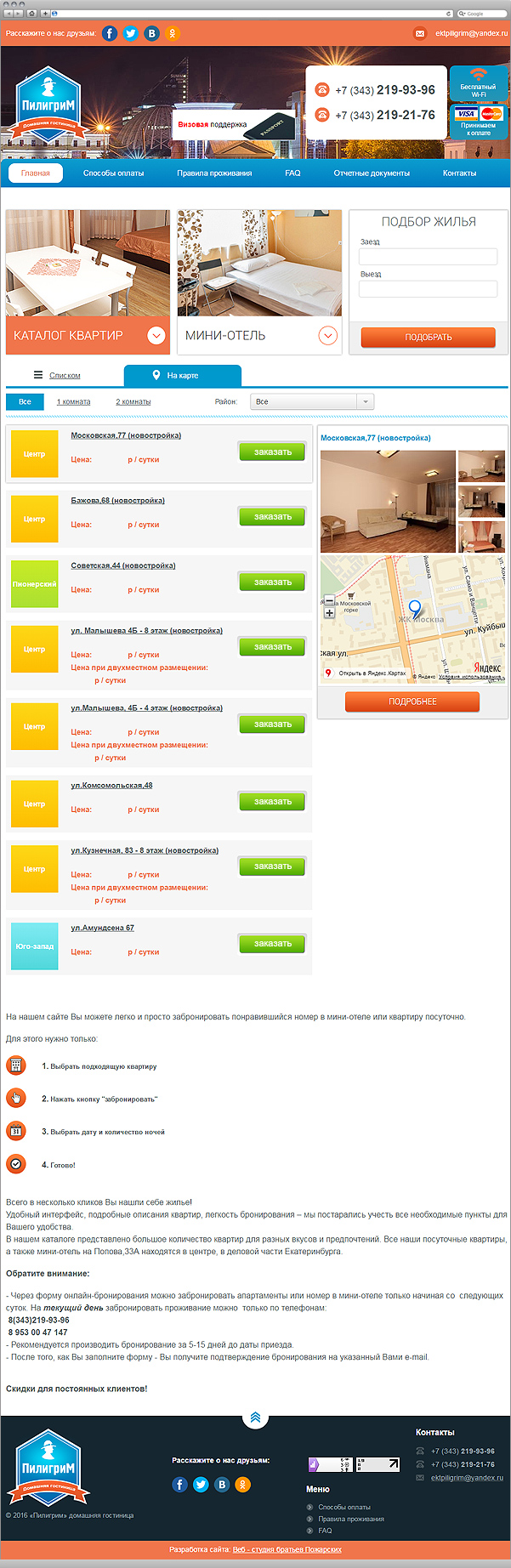Share on Odnoklassniki in the footer
This screenshot has width=511, height=1568.
(x=242, y=1485)
